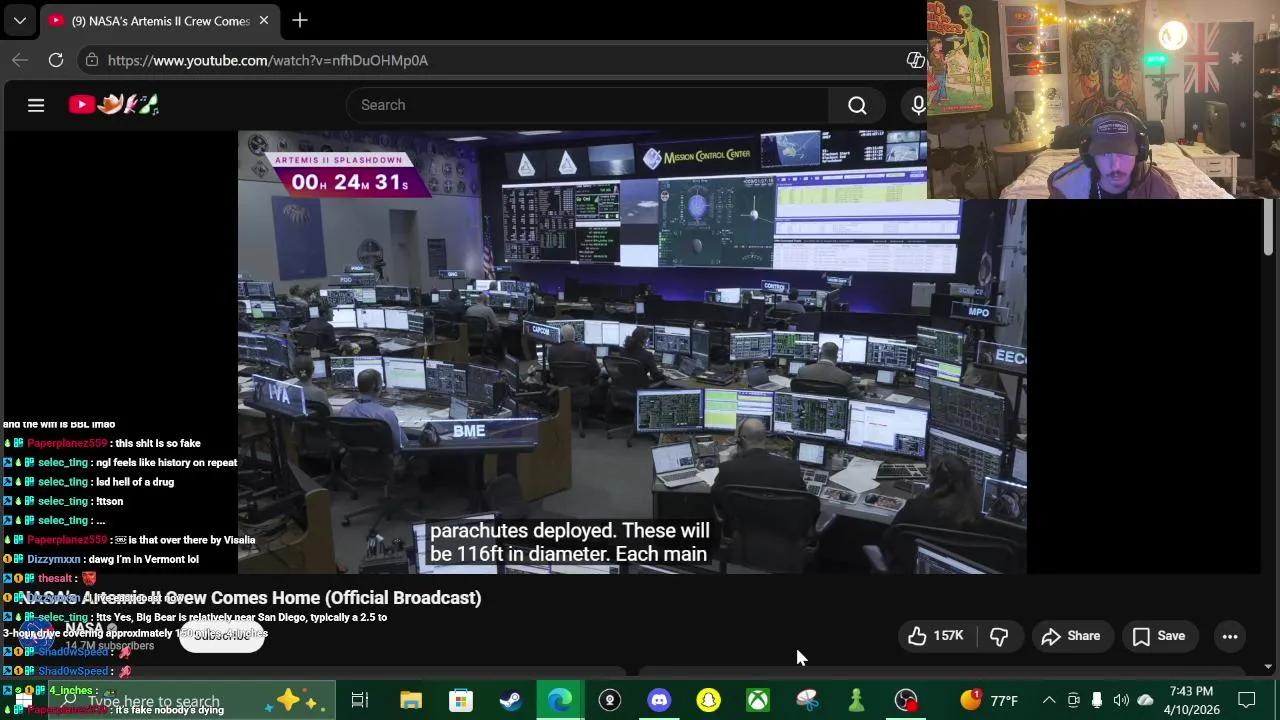1280x720 pixels.
Task: Open File Explorer from the taskbar
Action: [x=410, y=700]
